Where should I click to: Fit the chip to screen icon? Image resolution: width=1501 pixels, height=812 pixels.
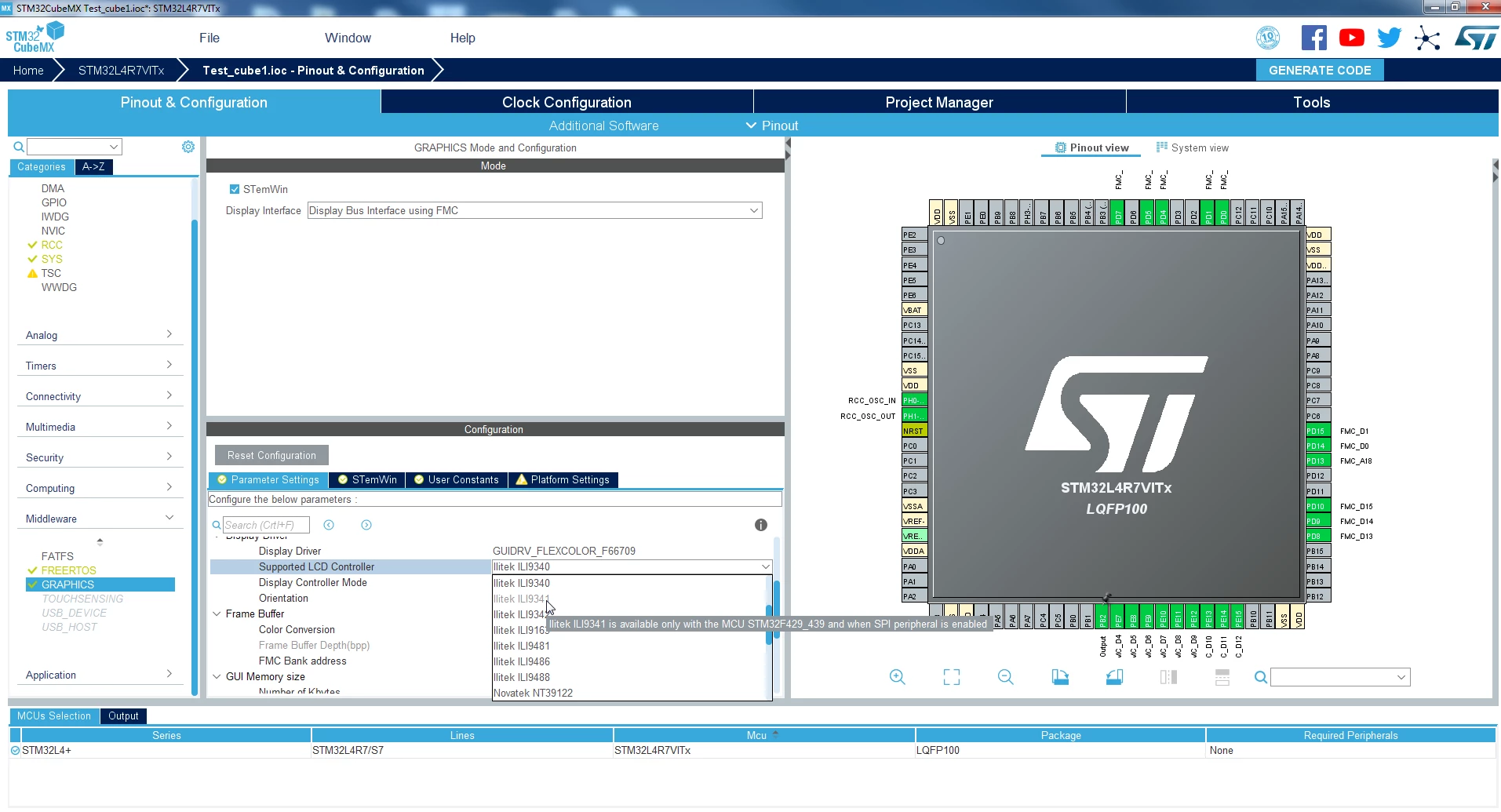pyautogui.click(x=952, y=677)
